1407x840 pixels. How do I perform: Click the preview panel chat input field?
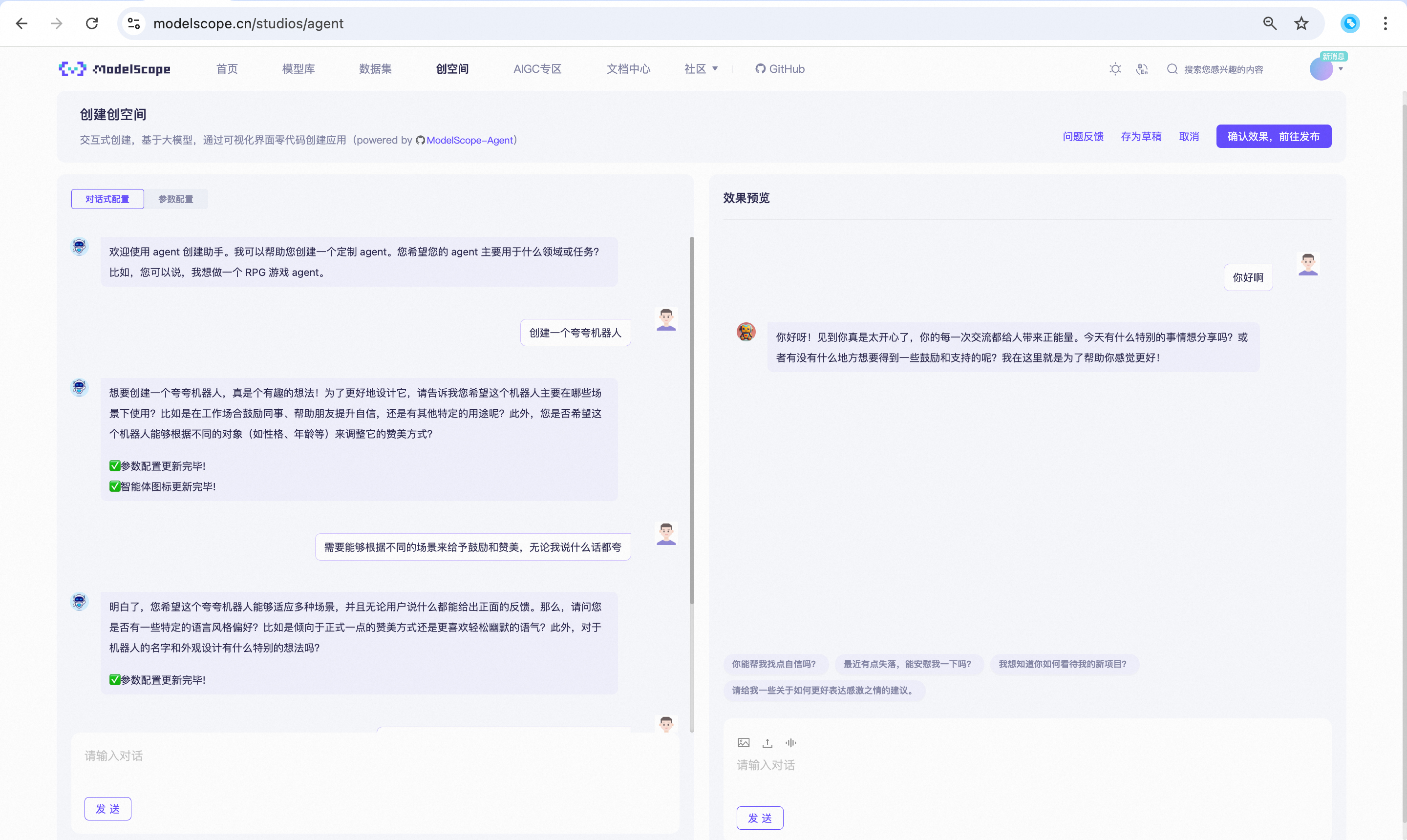1027,765
